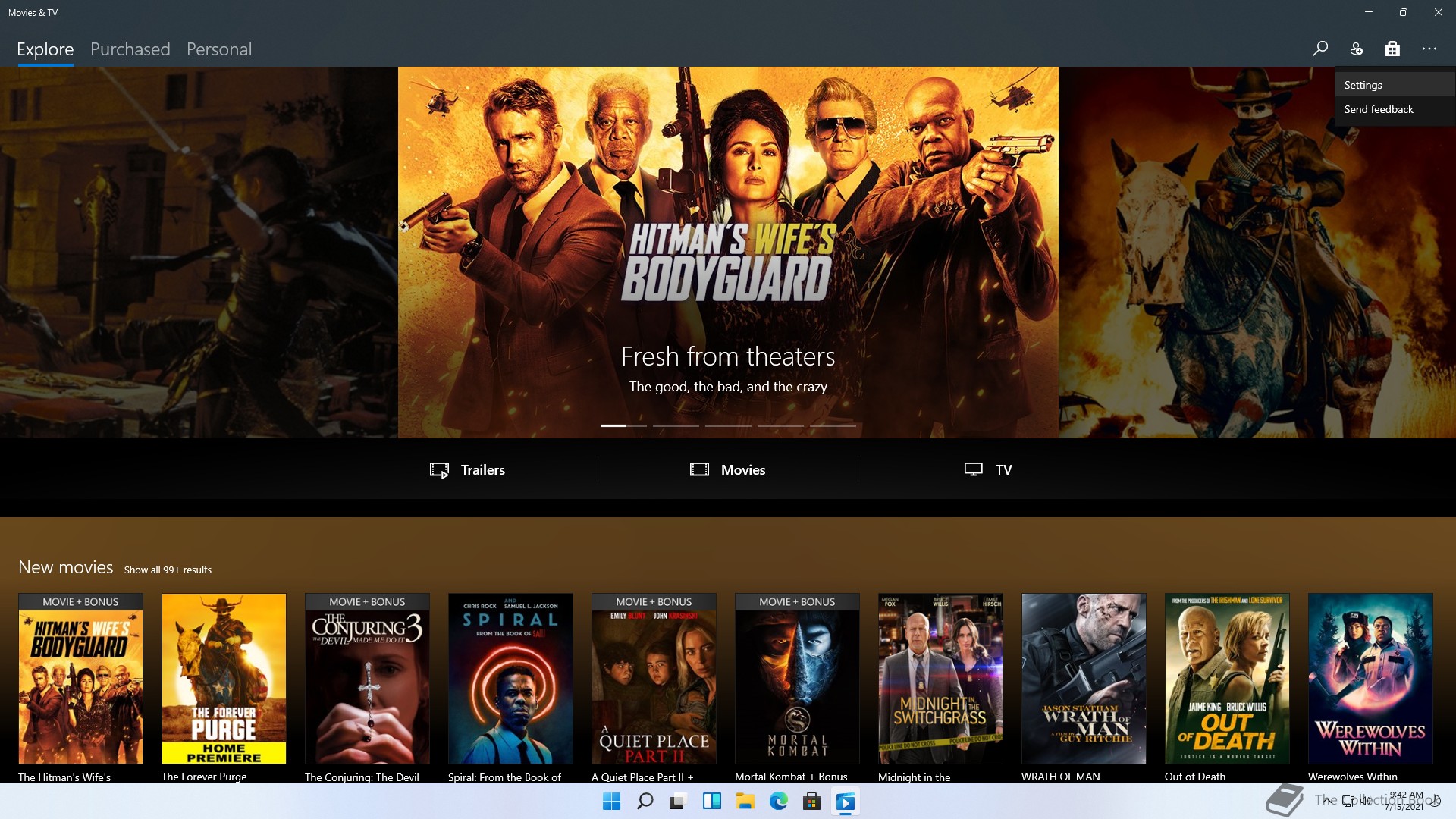Open the Wrath of Man poster
Screen dimensions: 1456x819
click(x=1084, y=679)
